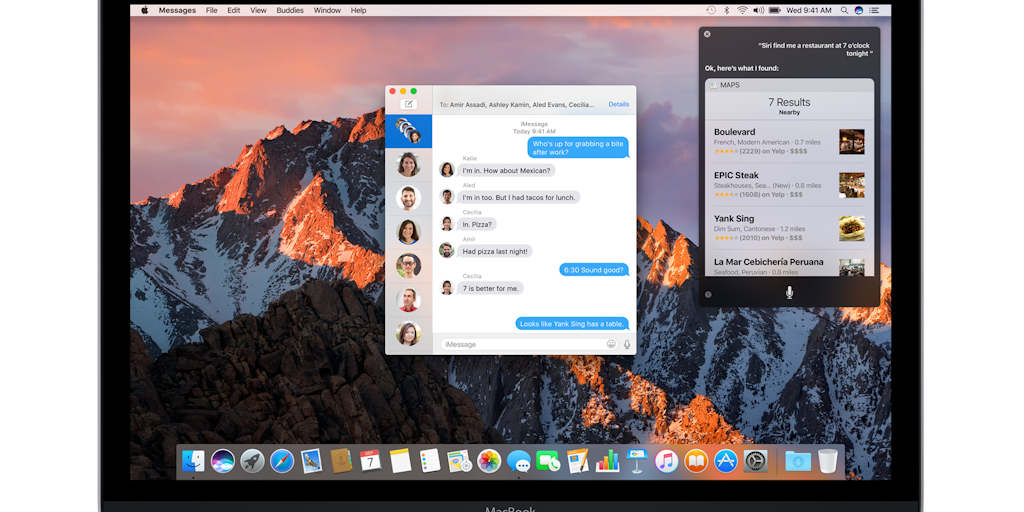The image size is (1024, 512).
Task: Click Time Machine icon in menu bar
Action: click(711, 10)
